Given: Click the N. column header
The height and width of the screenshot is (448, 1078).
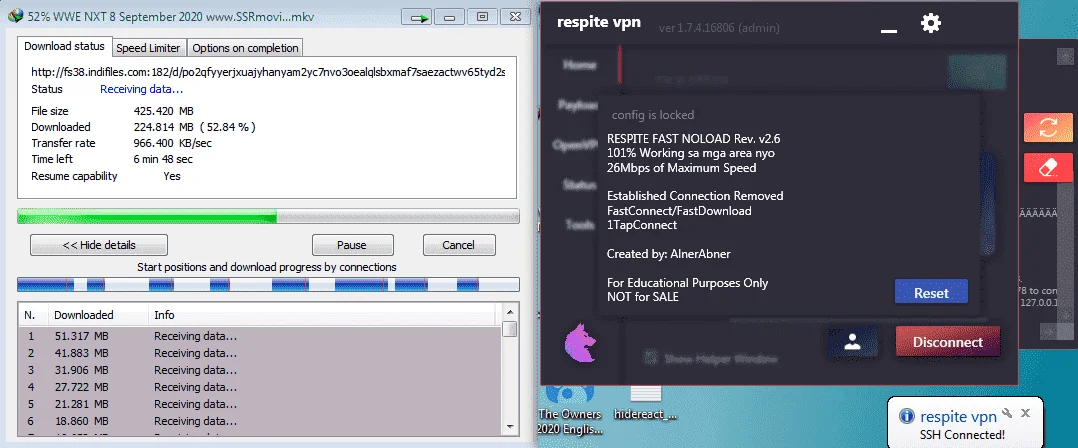Looking at the screenshot, I should 32,315.
